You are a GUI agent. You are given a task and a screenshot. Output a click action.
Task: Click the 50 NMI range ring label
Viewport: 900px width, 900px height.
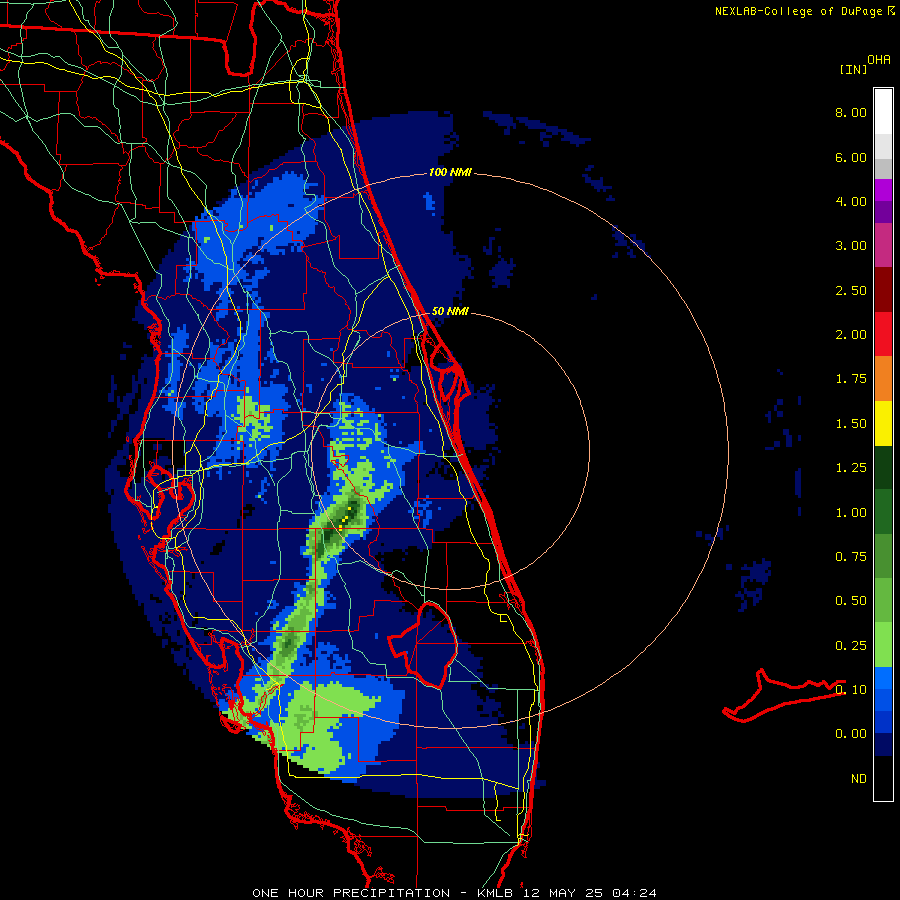pyautogui.click(x=450, y=311)
